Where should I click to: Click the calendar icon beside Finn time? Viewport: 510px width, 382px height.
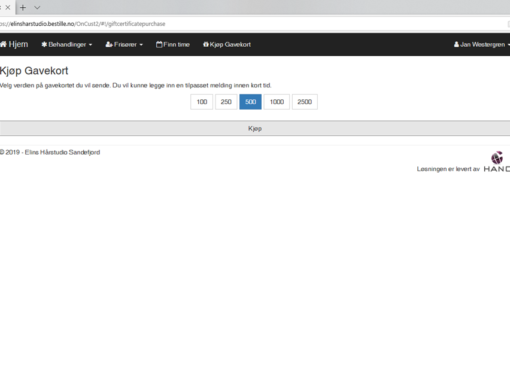coord(159,44)
